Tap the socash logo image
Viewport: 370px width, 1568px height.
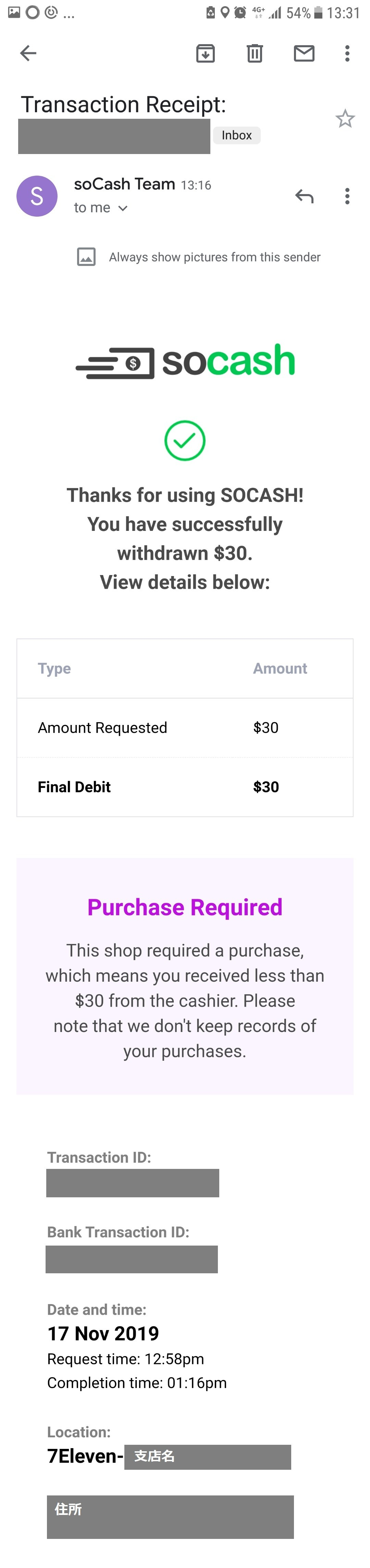pos(185,361)
